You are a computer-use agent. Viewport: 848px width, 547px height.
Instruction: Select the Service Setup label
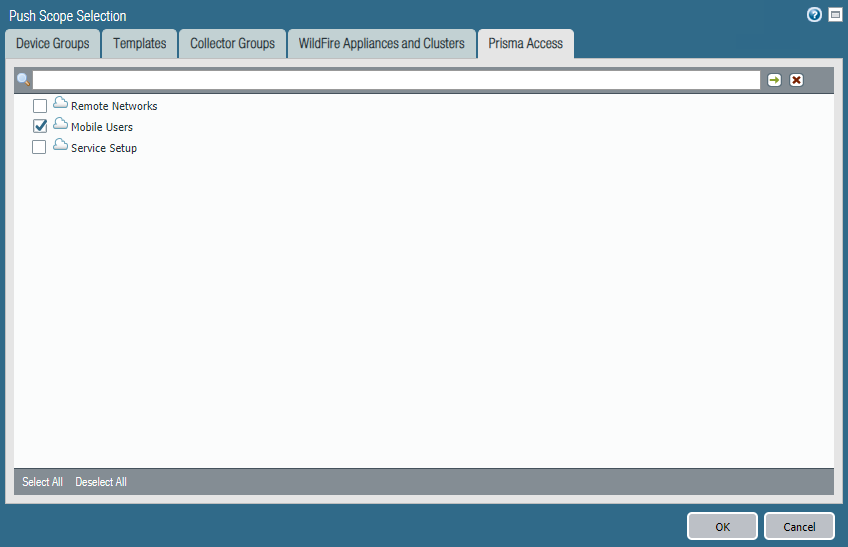pyautogui.click(x=104, y=148)
